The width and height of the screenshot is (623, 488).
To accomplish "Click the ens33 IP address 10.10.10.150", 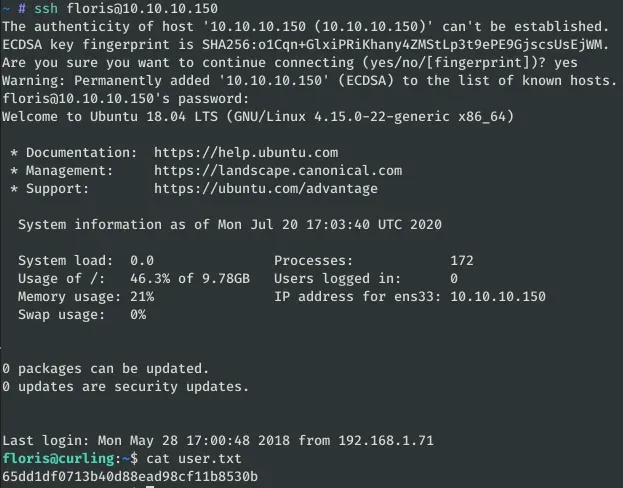I will click(498, 296).
